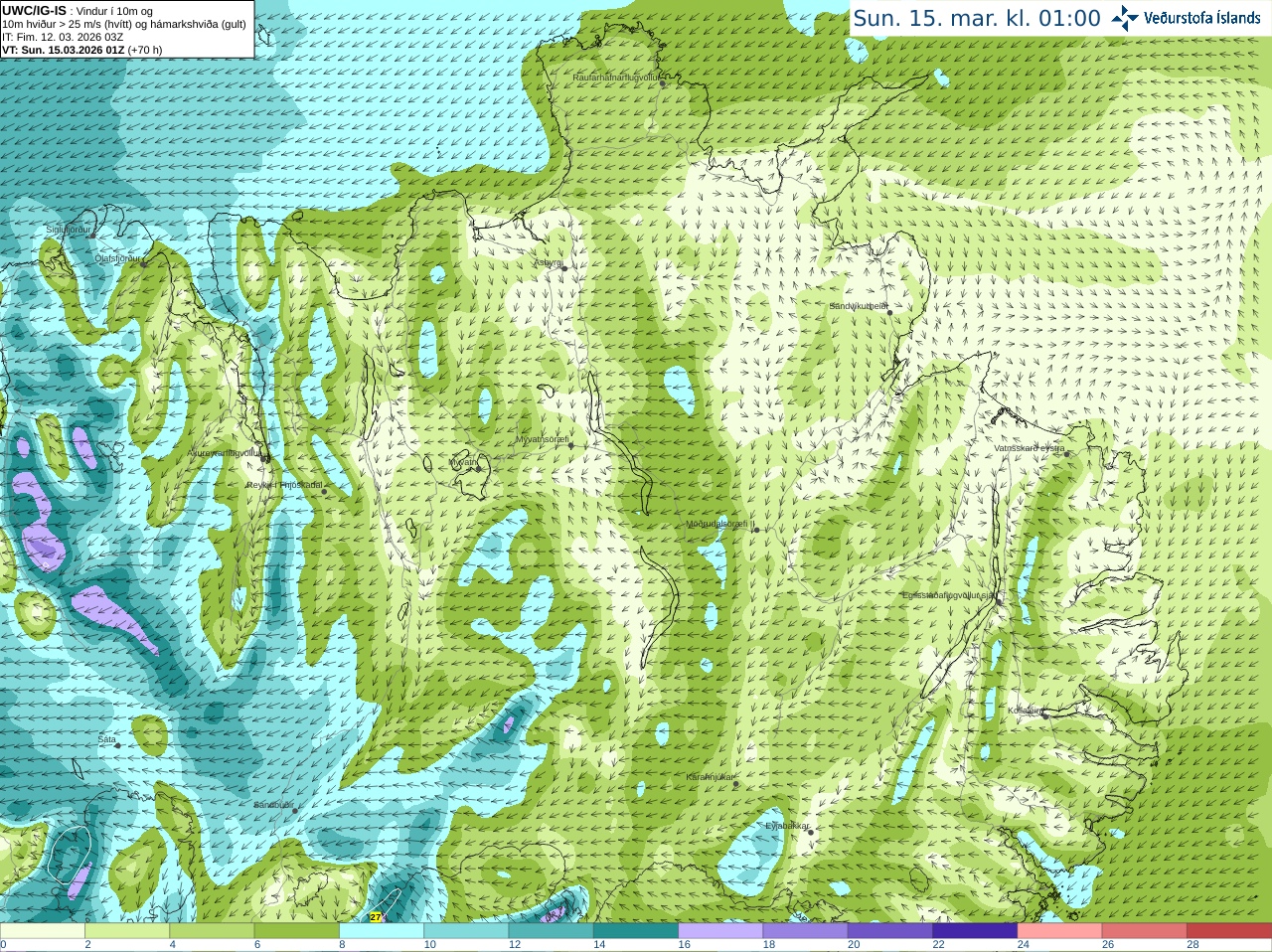Click the VT: Sun. 15.03.2026 01Z line
Screen dimensions: 1272x952
[81, 50]
